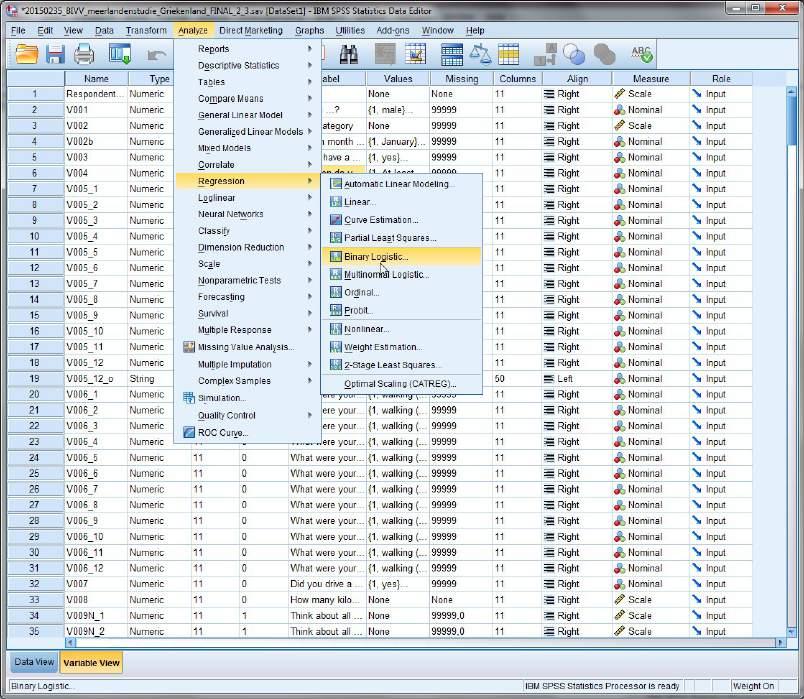Expand the Multiple Imputation submenu
This screenshot has width=804, height=699.
tap(247, 364)
